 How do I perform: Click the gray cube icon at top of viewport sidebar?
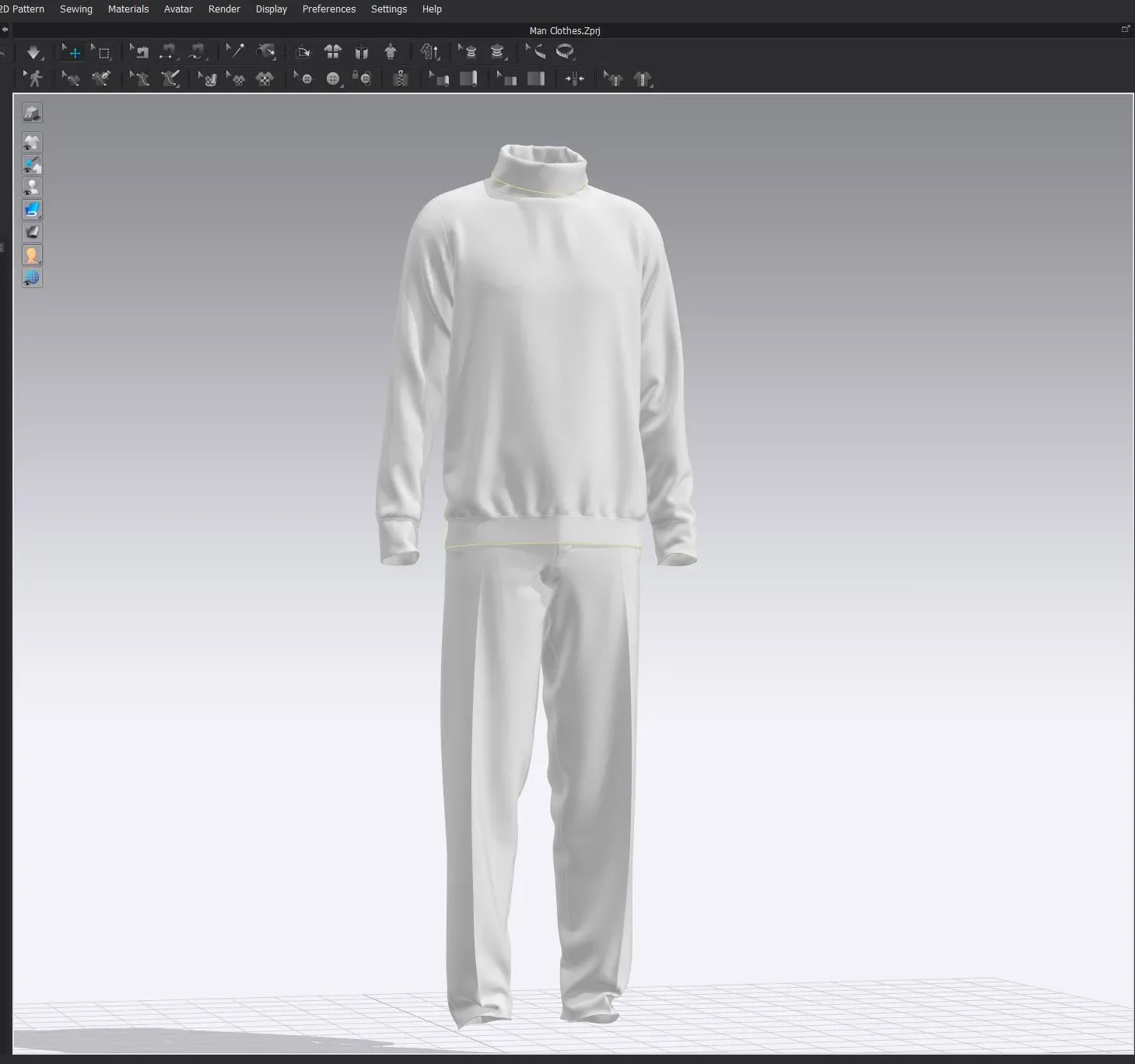pyautogui.click(x=32, y=113)
